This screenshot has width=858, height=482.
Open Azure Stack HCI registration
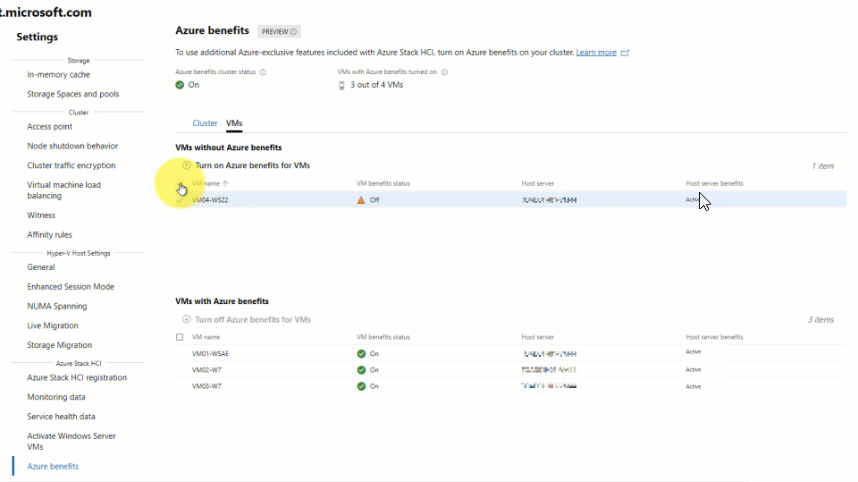77,378
